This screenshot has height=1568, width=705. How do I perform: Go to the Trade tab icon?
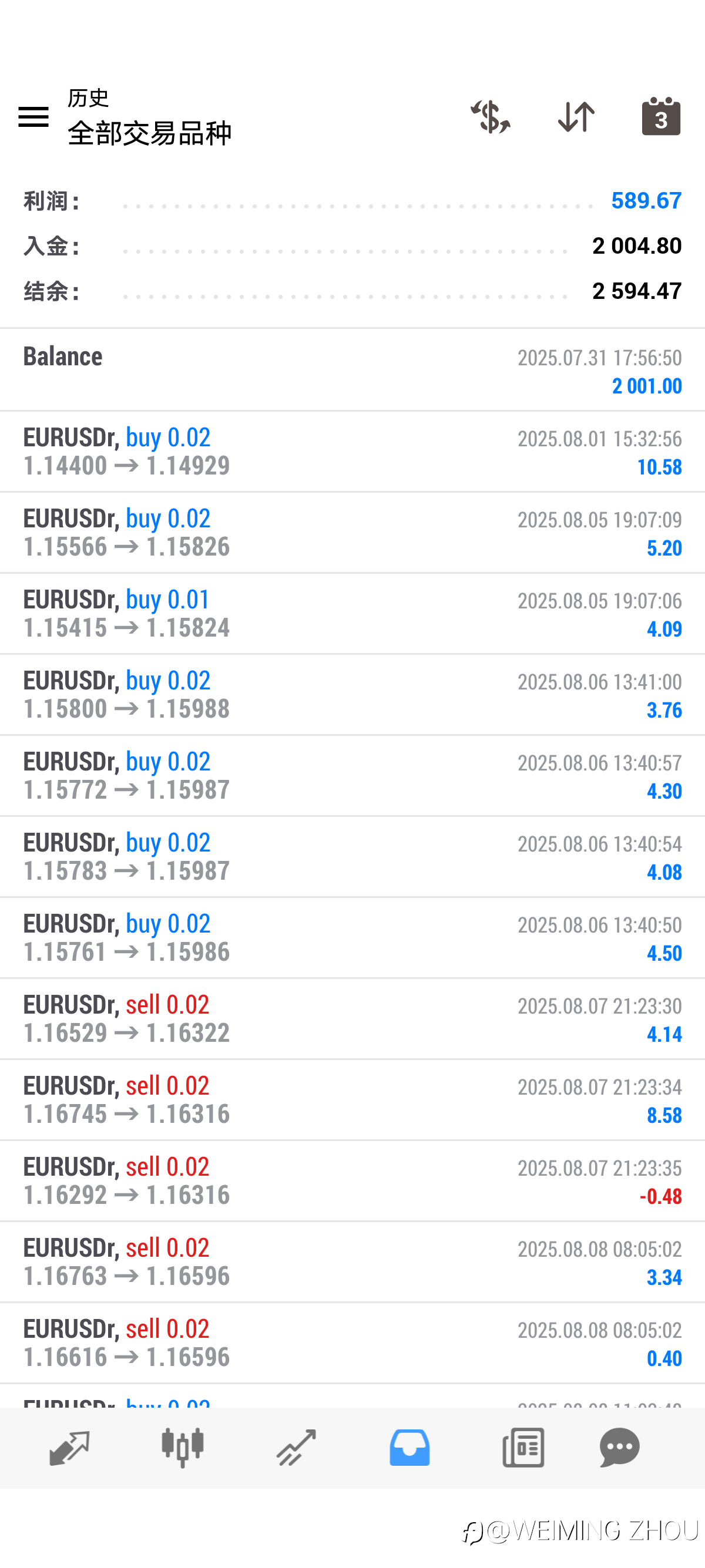[296, 1448]
